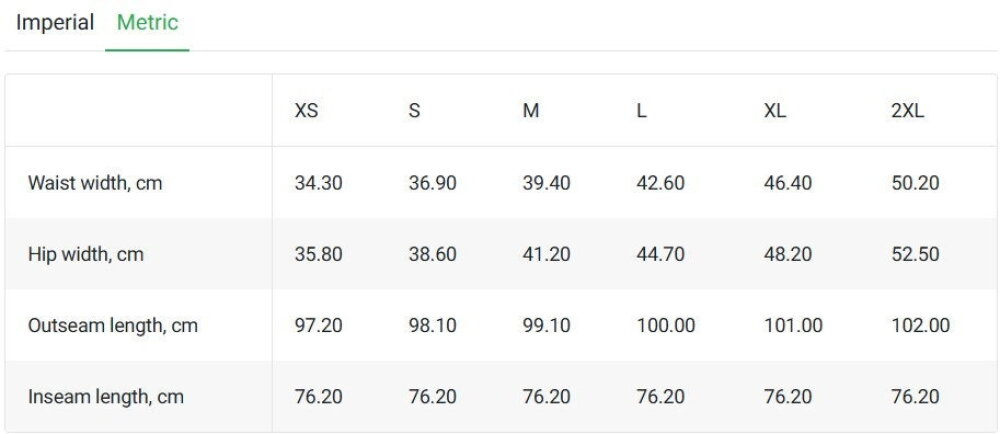The image size is (1000, 434).
Task: Click waist width value 34.30 for XS
Action: point(318,184)
